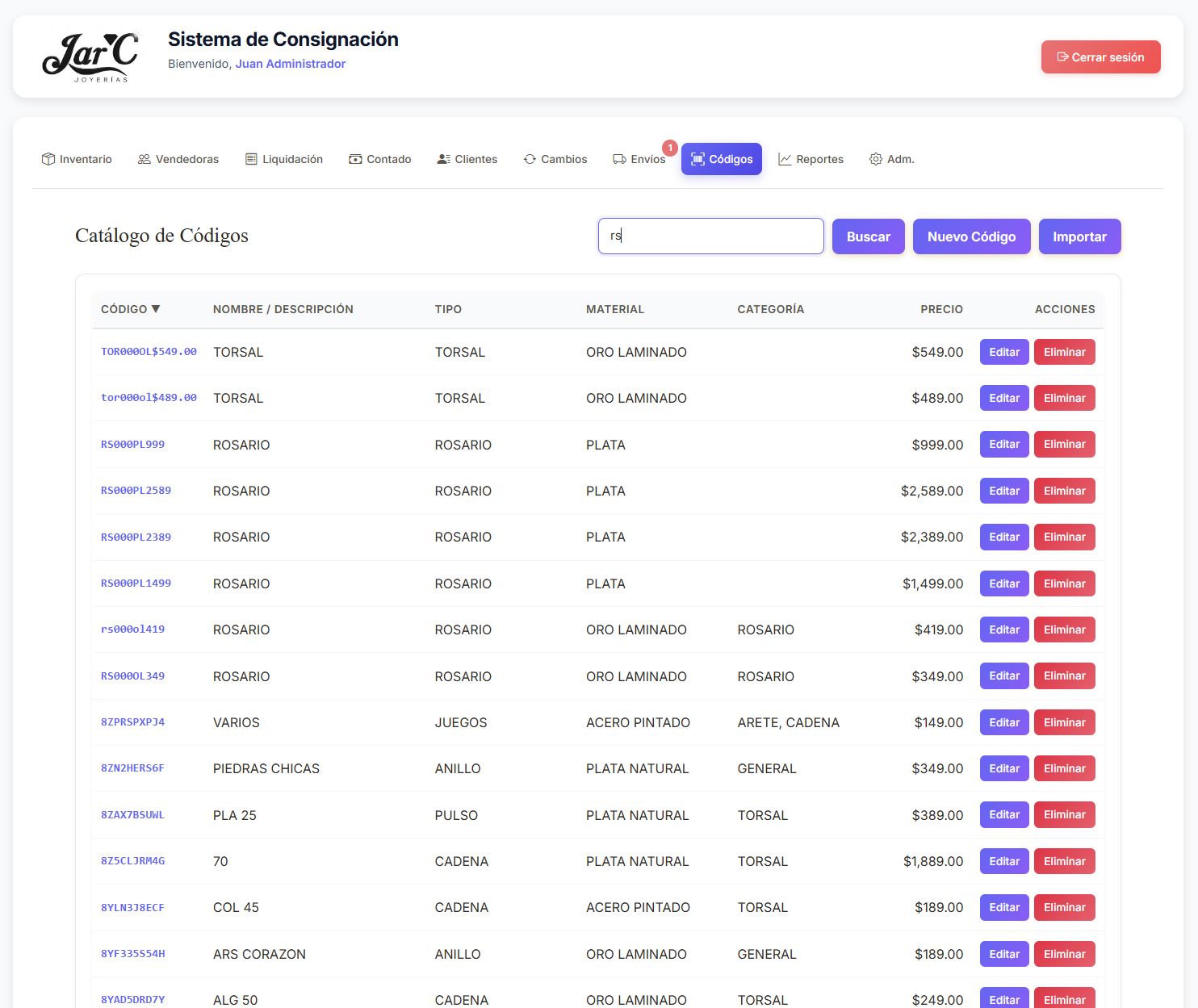
Task: Click the JarC Joyerías logo
Action: pos(90,56)
